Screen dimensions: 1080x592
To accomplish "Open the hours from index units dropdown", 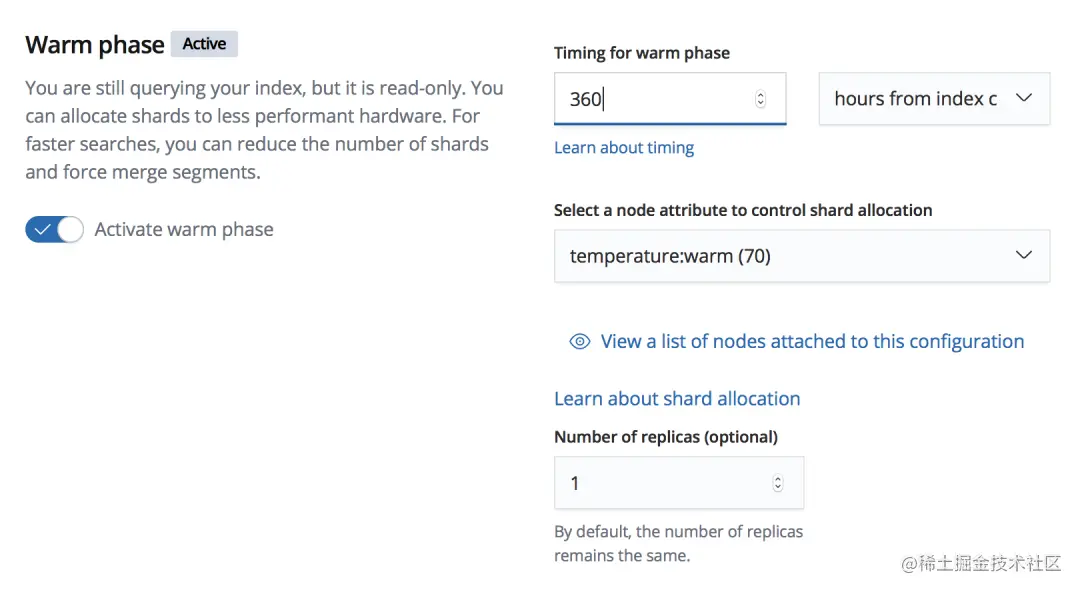I will click(x=915, y=98).
